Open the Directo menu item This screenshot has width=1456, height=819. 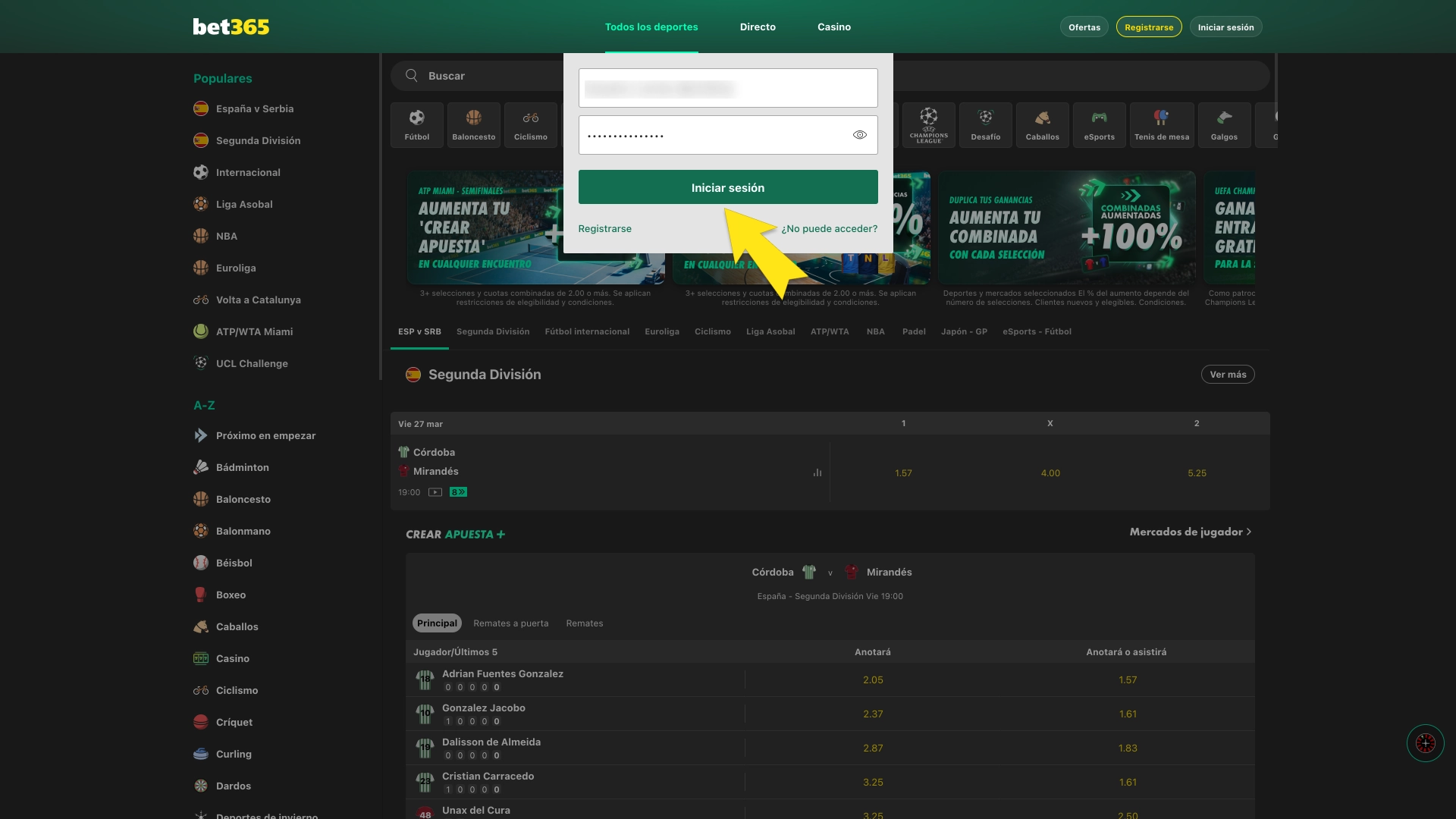pyautogui.click(x=758, y=27)
